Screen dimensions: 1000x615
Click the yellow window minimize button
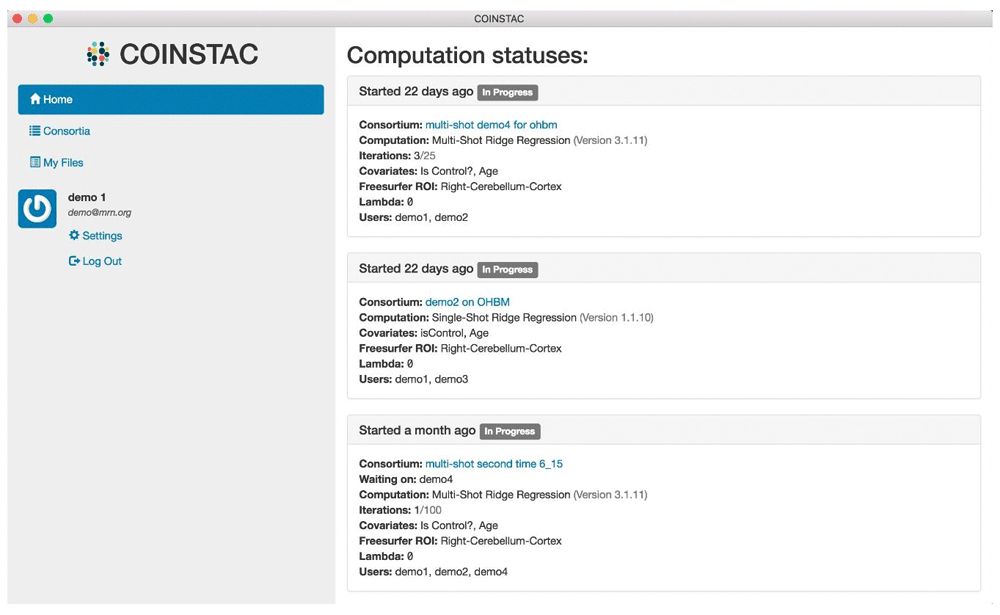[x=33, y=19]
